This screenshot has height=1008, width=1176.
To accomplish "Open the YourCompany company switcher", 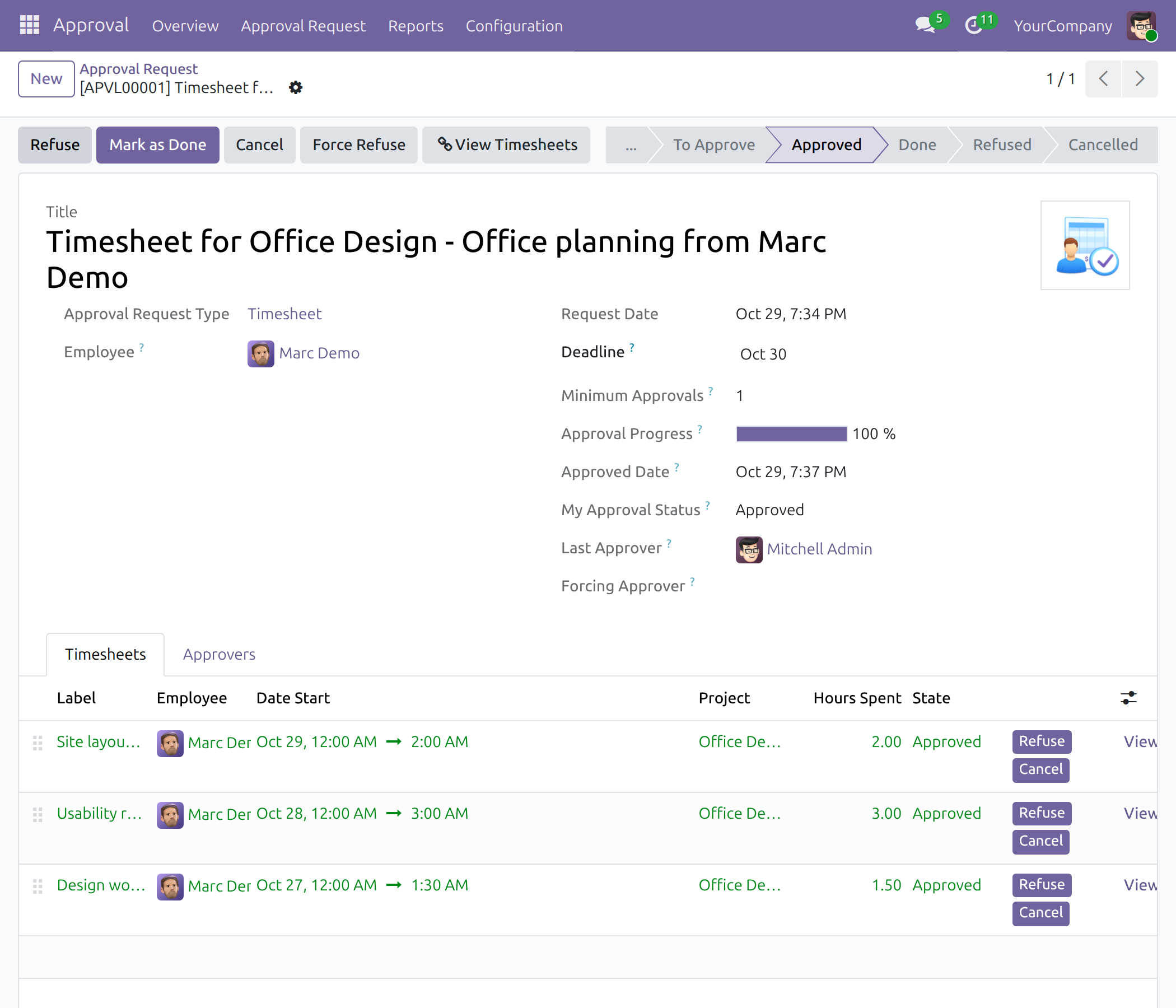I will click(1062, 26).
